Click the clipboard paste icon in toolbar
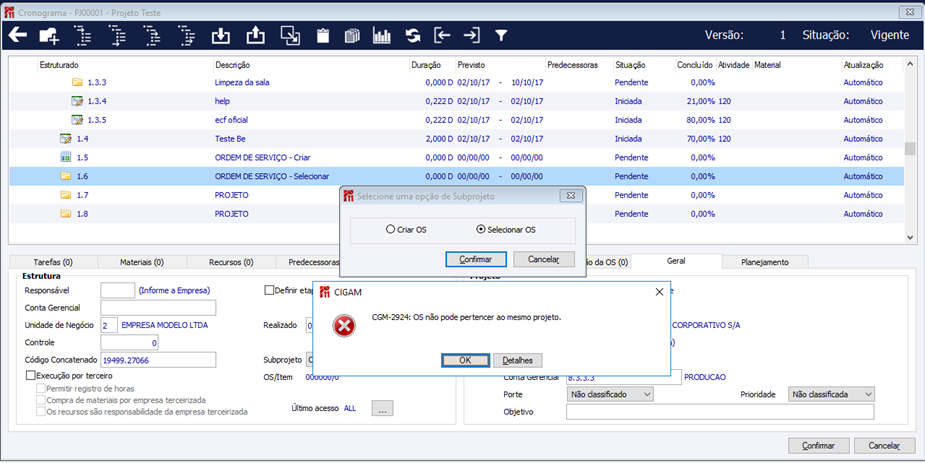Screen dimensions: 925x463 [x=322, y=35]
